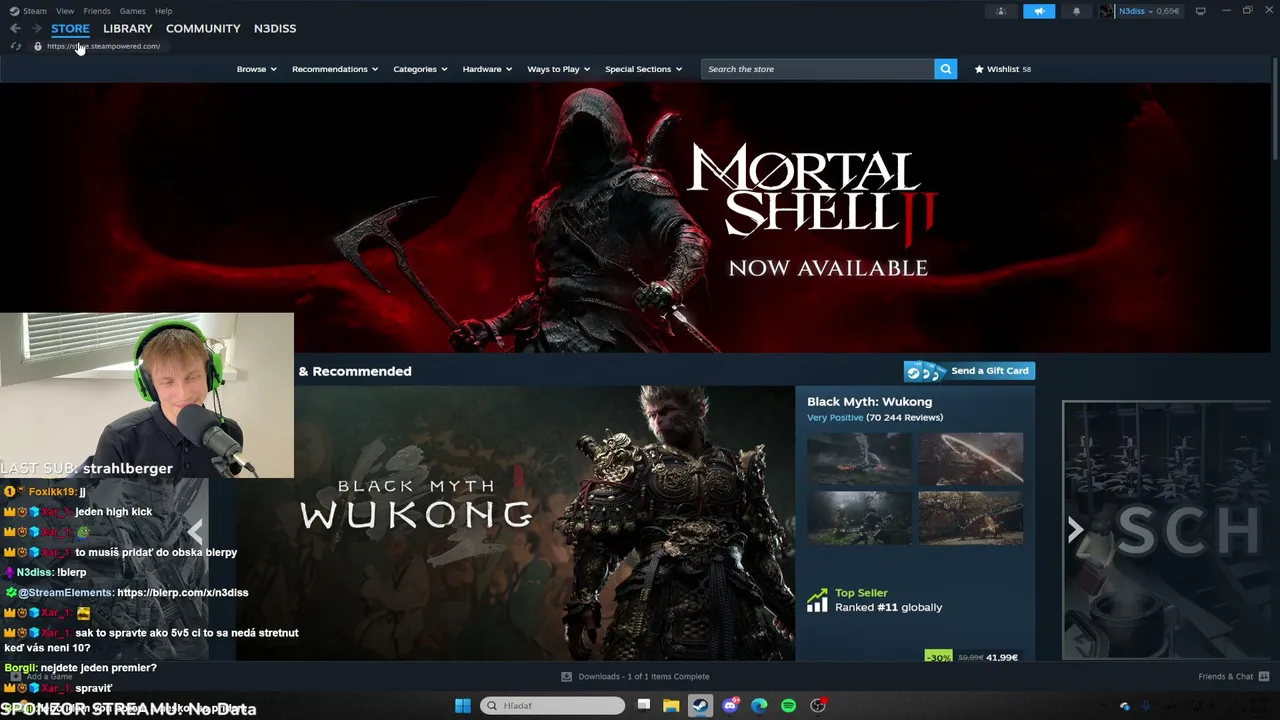Open the Friends menu
1280x720 pixels.
[x=97, y=11]
